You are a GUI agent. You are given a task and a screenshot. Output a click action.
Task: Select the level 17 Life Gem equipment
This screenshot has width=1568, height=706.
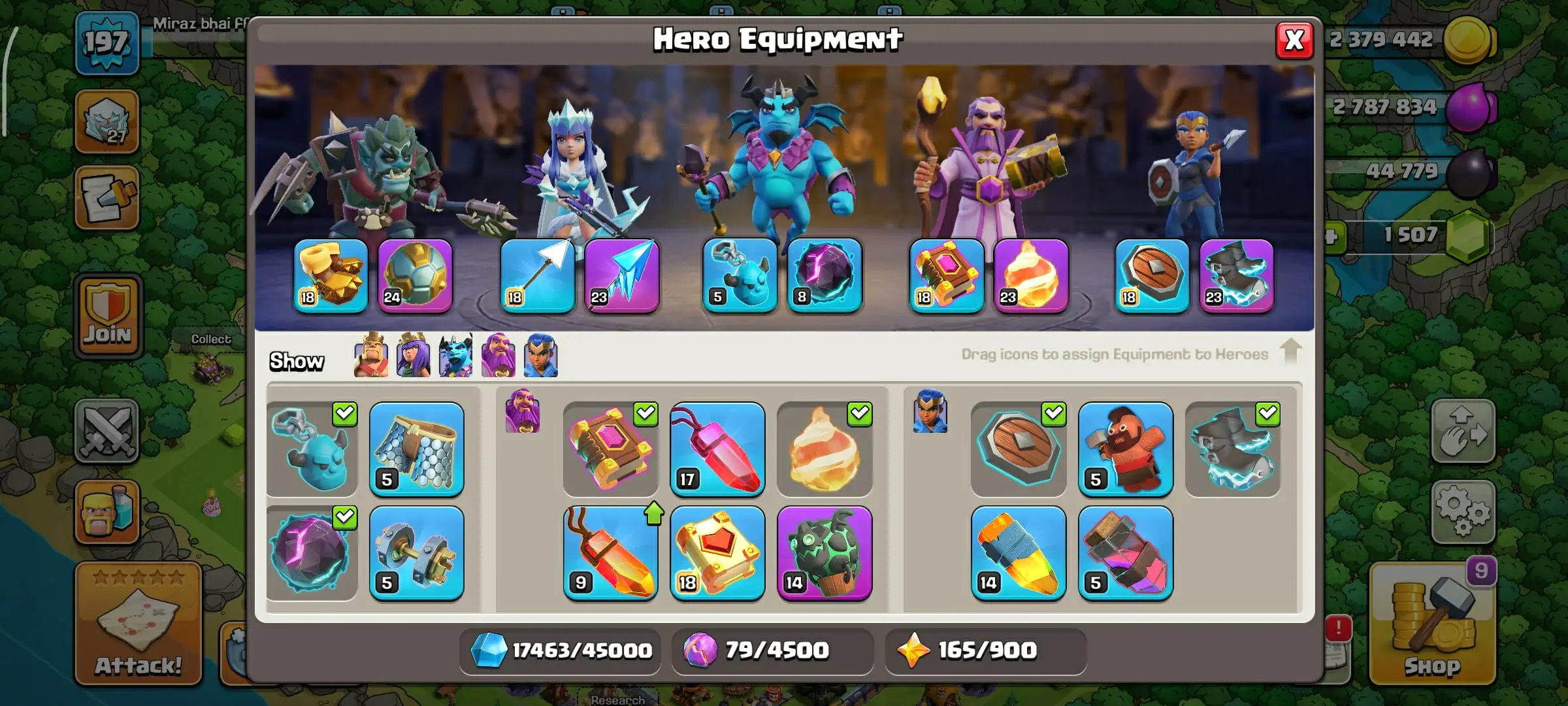pos(717,449)
